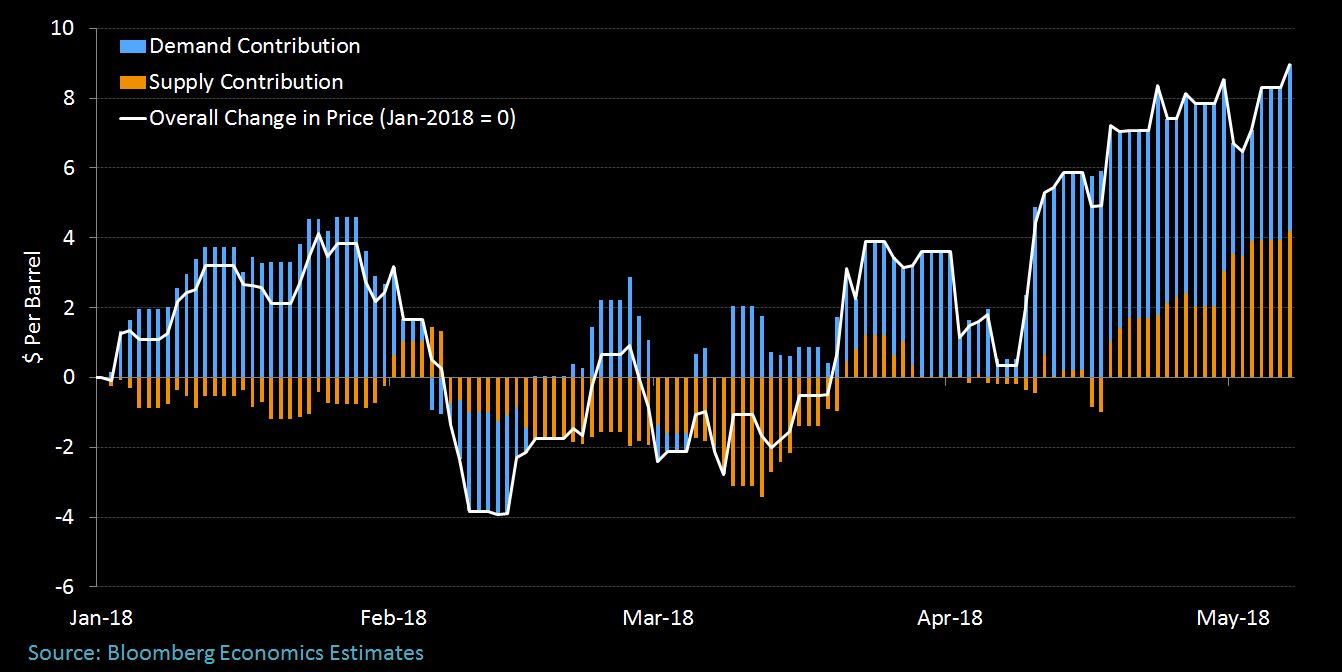Click the Feb-18 x-axis label

click(395, 617)
